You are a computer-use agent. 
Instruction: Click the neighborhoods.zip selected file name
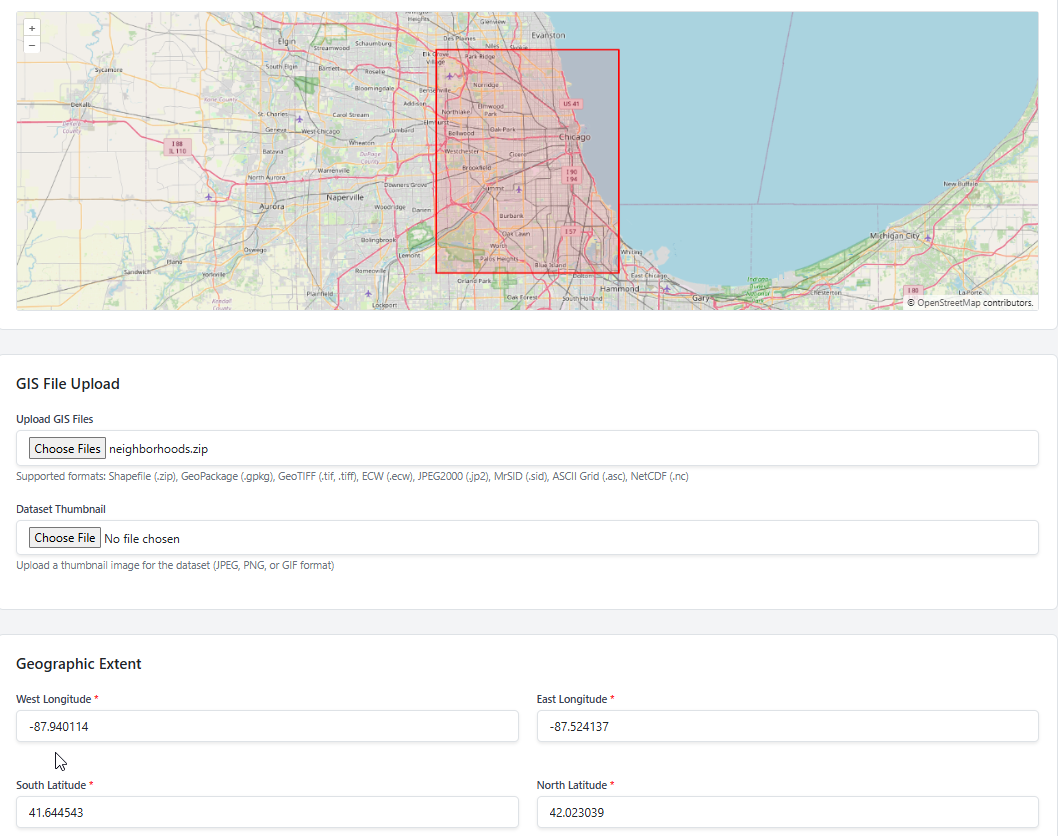(158, 449)
